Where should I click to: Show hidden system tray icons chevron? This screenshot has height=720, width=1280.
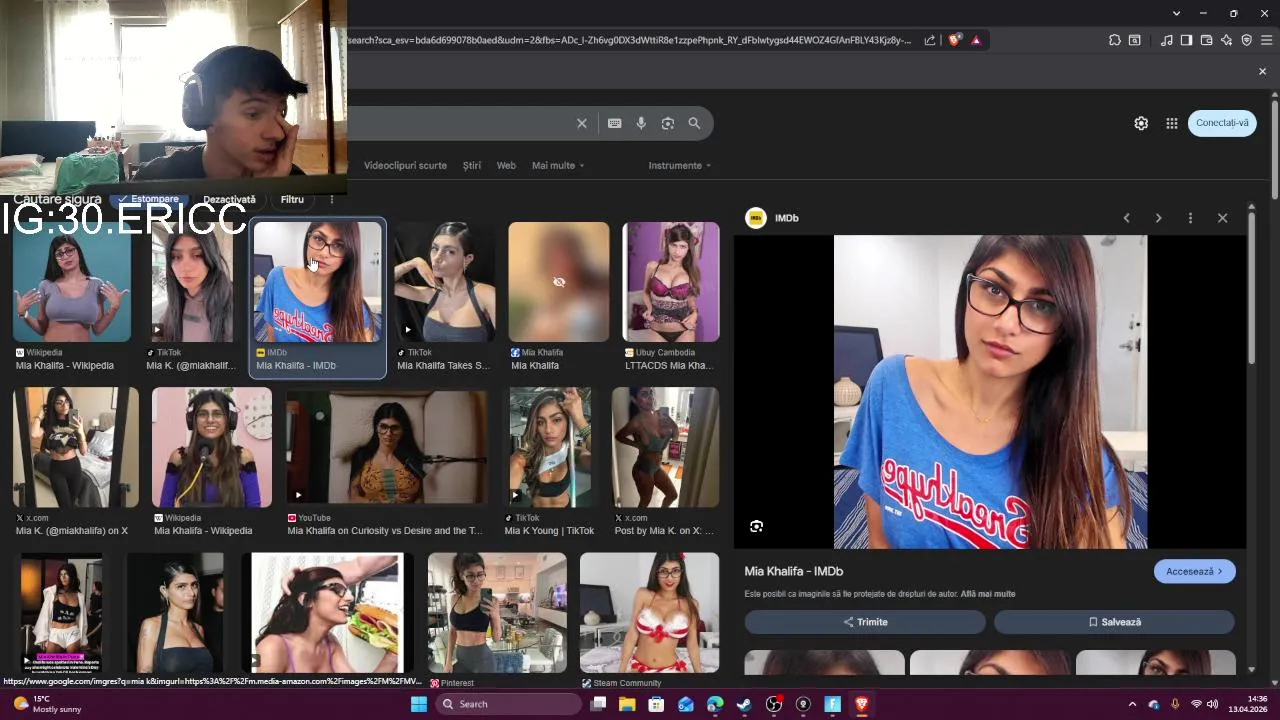tap(1132, 704)
